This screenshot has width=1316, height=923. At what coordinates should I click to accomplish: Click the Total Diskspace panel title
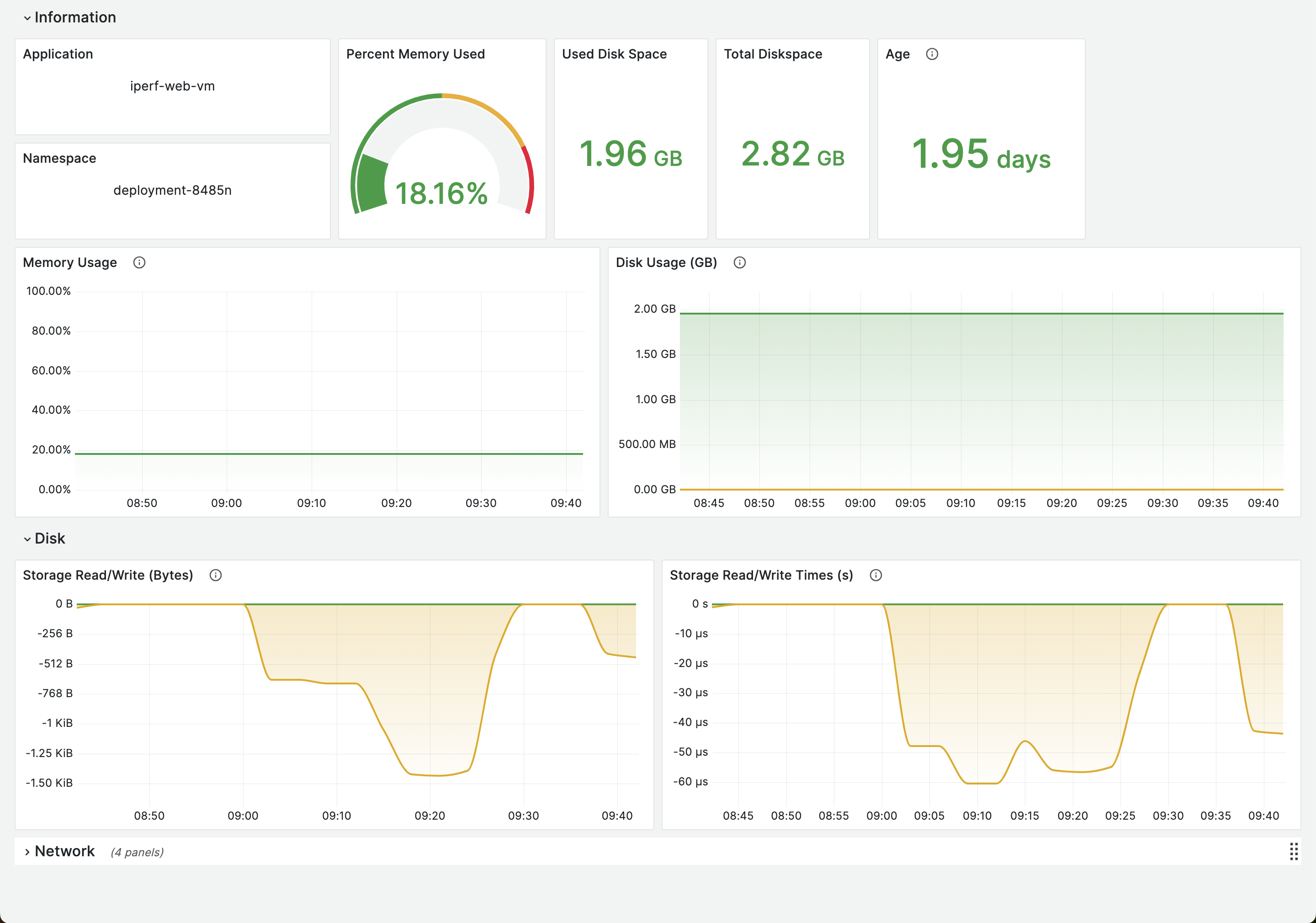tap(773, 54)
